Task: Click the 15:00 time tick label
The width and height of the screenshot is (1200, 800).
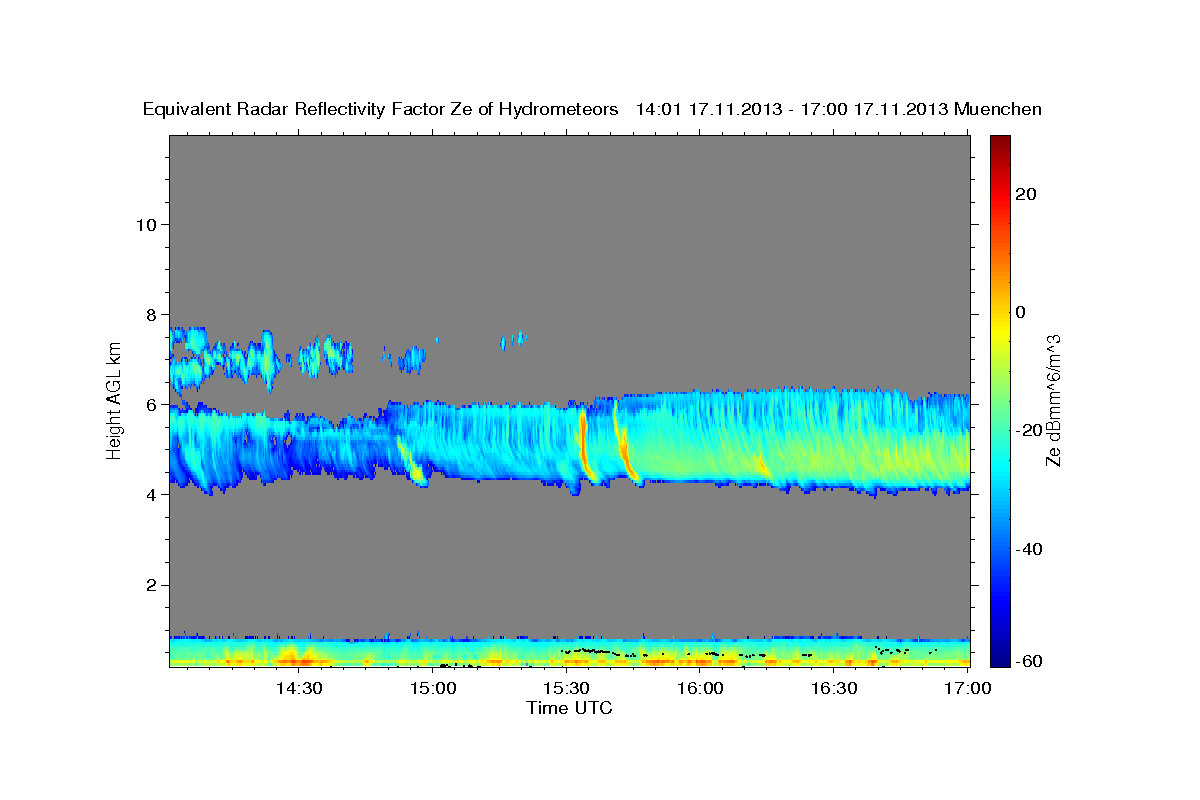Action: [x=433, y=688]
